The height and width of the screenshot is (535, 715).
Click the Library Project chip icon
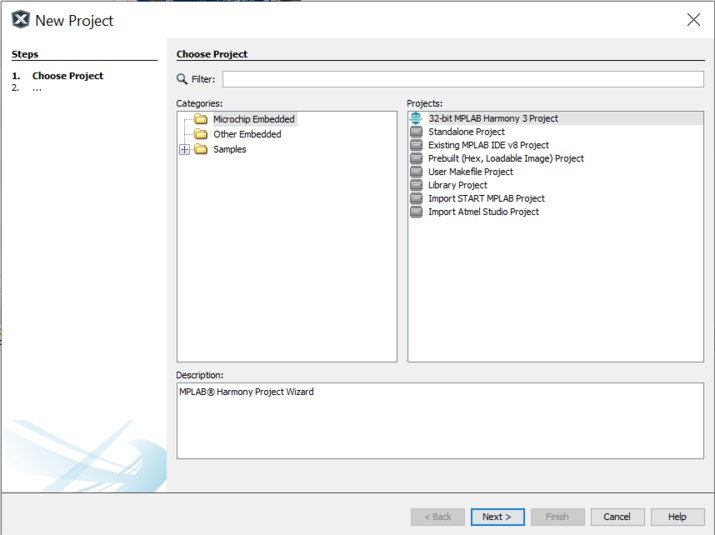tap(416, 185)
